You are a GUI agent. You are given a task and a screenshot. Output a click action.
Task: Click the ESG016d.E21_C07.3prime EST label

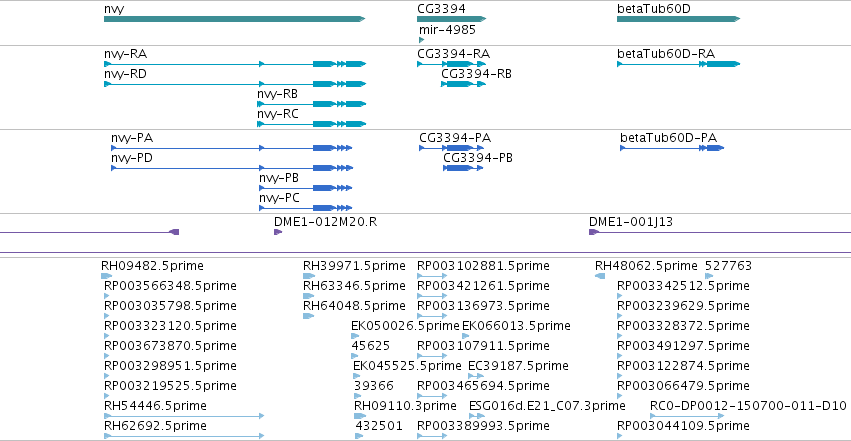pyautogui.click(x=547, y=406)
